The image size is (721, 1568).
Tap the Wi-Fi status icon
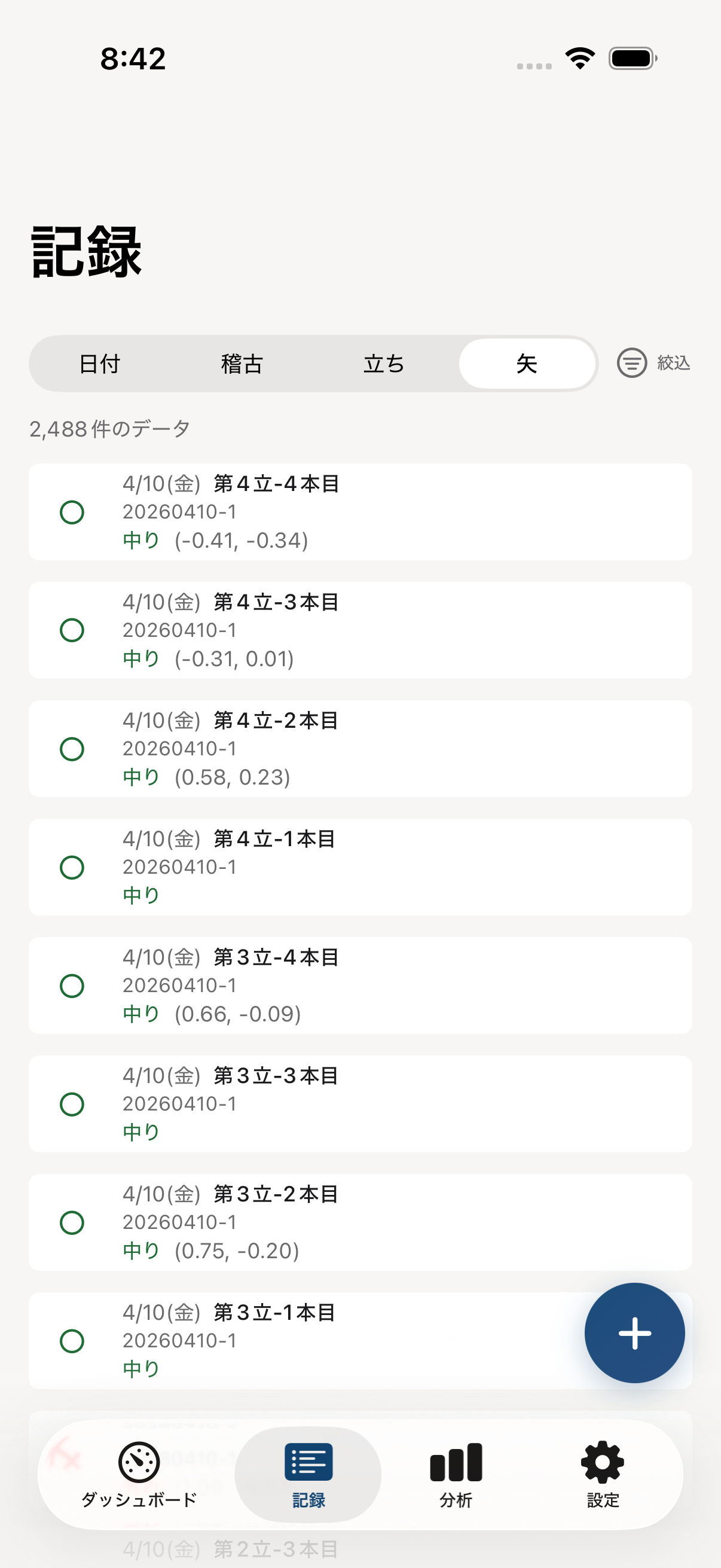click(x=580, y=59)
